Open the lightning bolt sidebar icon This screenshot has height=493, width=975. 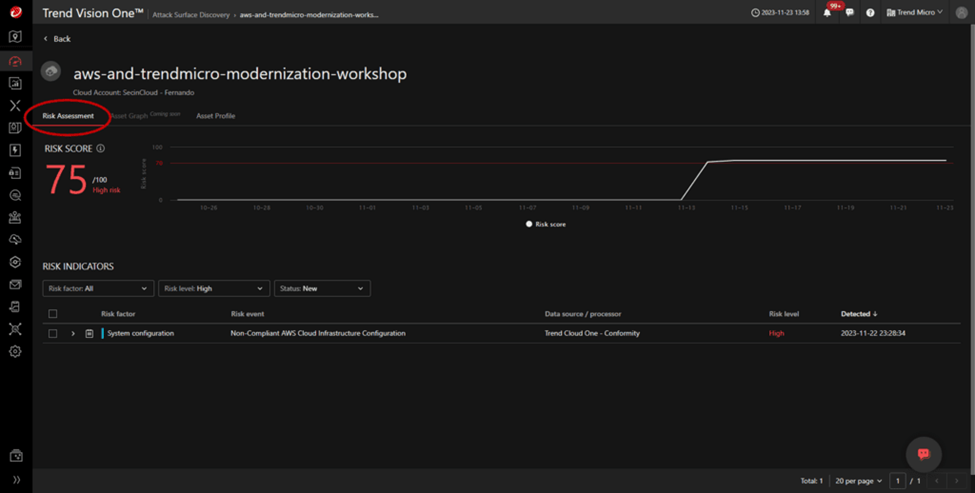click(x=16, y=150)
